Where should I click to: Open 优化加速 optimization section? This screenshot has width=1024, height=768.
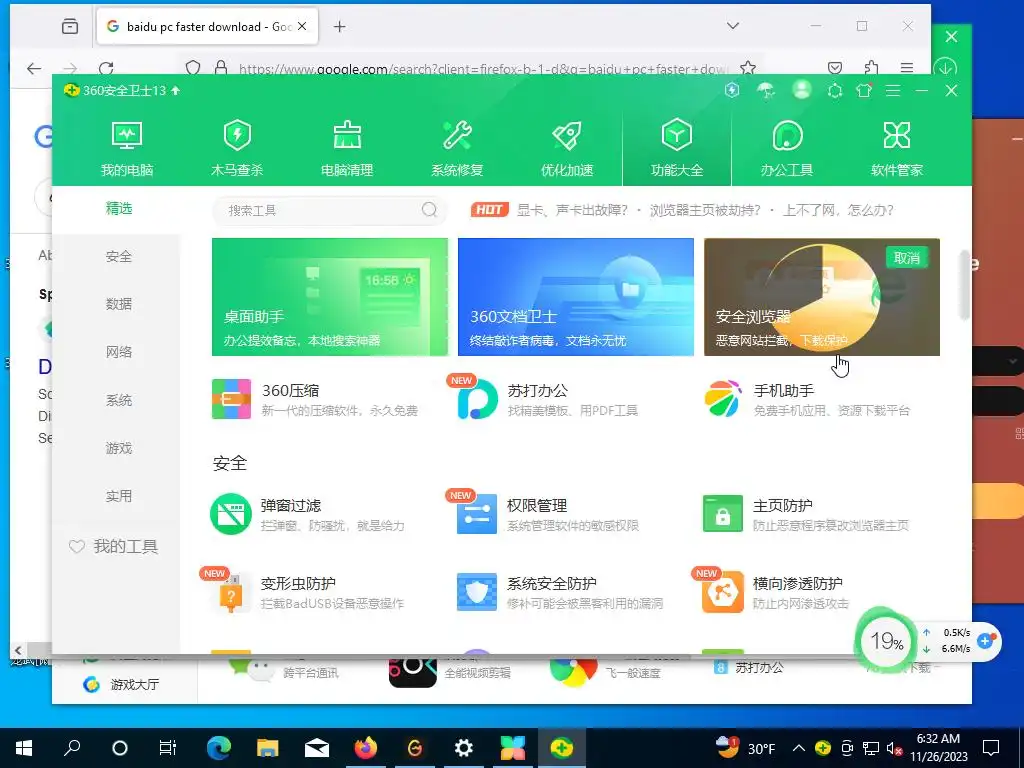[x=567, y=149]
